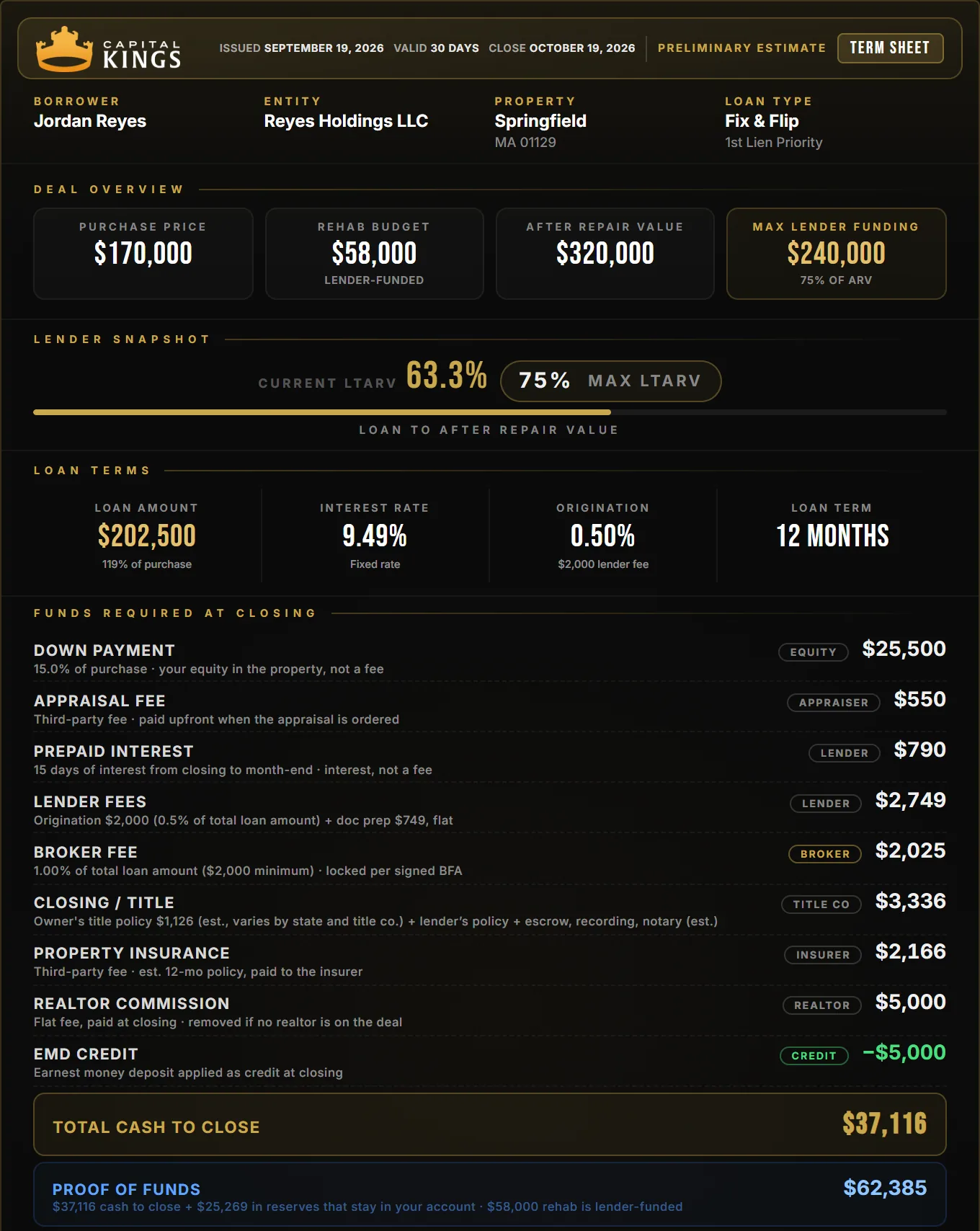Click loan type Fix & Flip
The image size is (980, 1231).
pos(762,121)
